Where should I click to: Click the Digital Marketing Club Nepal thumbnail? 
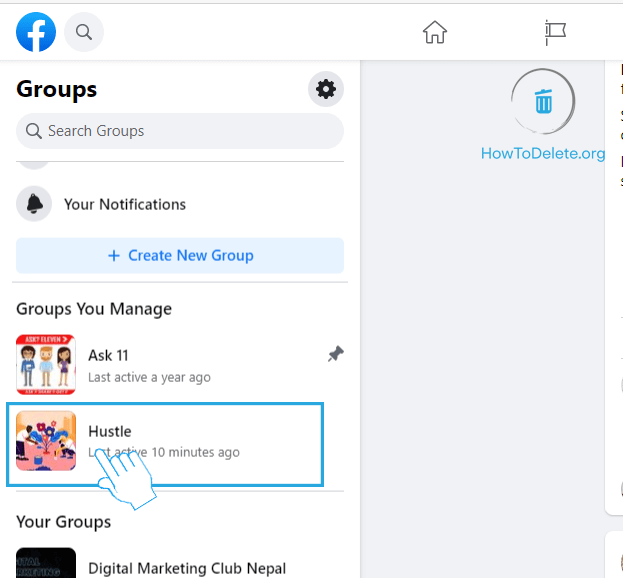pos(46,563)
